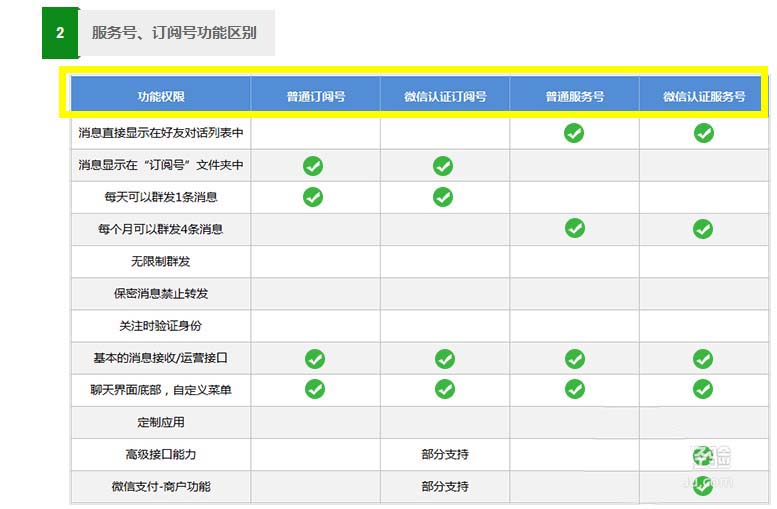This screenshot has height=509, width=777.
Task: Click the row label 每个月可以群发4条消息
Action: (161, 229)
